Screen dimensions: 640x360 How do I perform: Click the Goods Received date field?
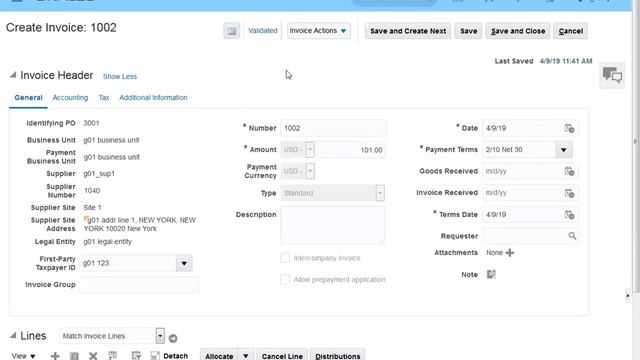tap(522, 171)
